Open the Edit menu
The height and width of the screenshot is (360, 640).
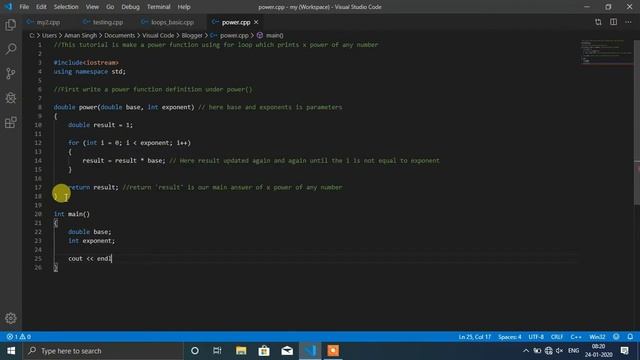[x=41, y=7]
